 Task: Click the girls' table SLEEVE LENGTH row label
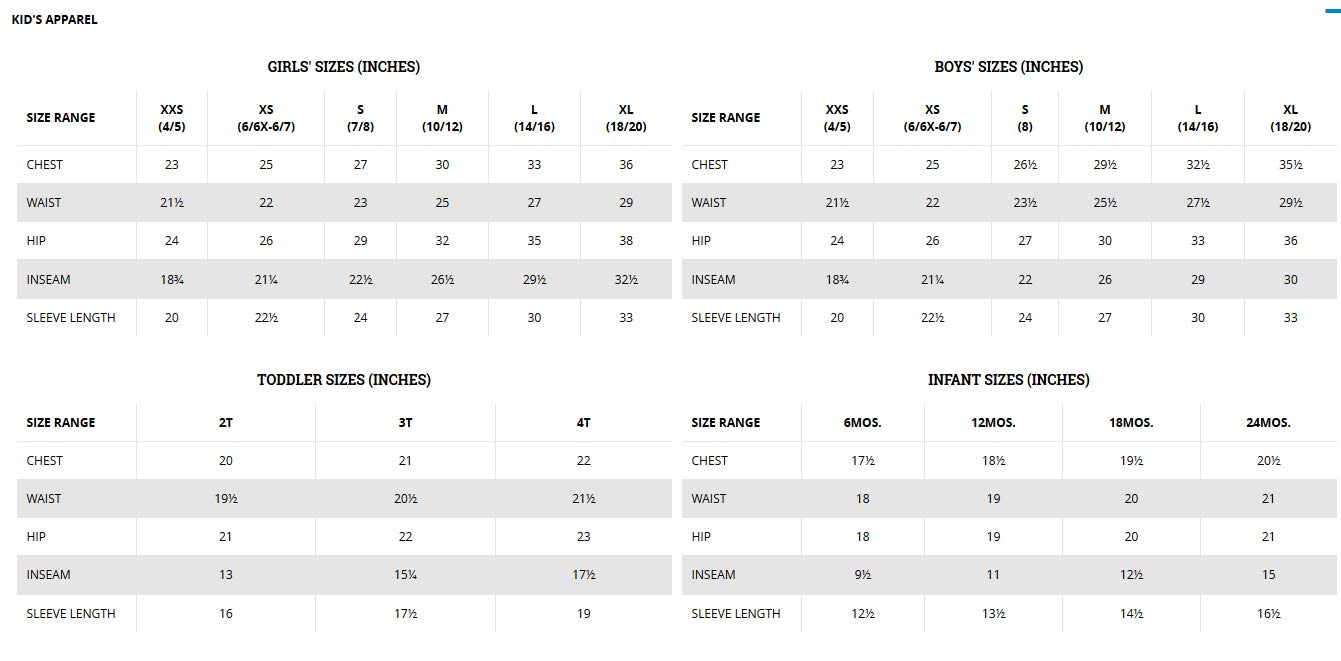71,318
